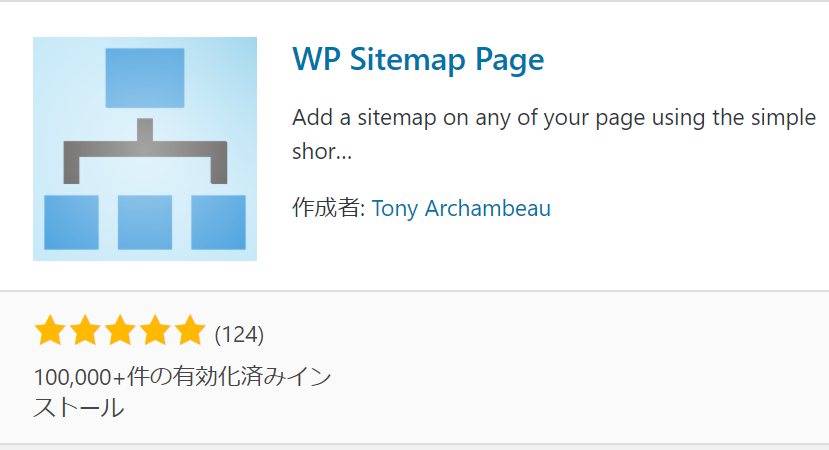Click the top blue square in sitemap icon
The image size is (829, 450).
coord(145,78)
